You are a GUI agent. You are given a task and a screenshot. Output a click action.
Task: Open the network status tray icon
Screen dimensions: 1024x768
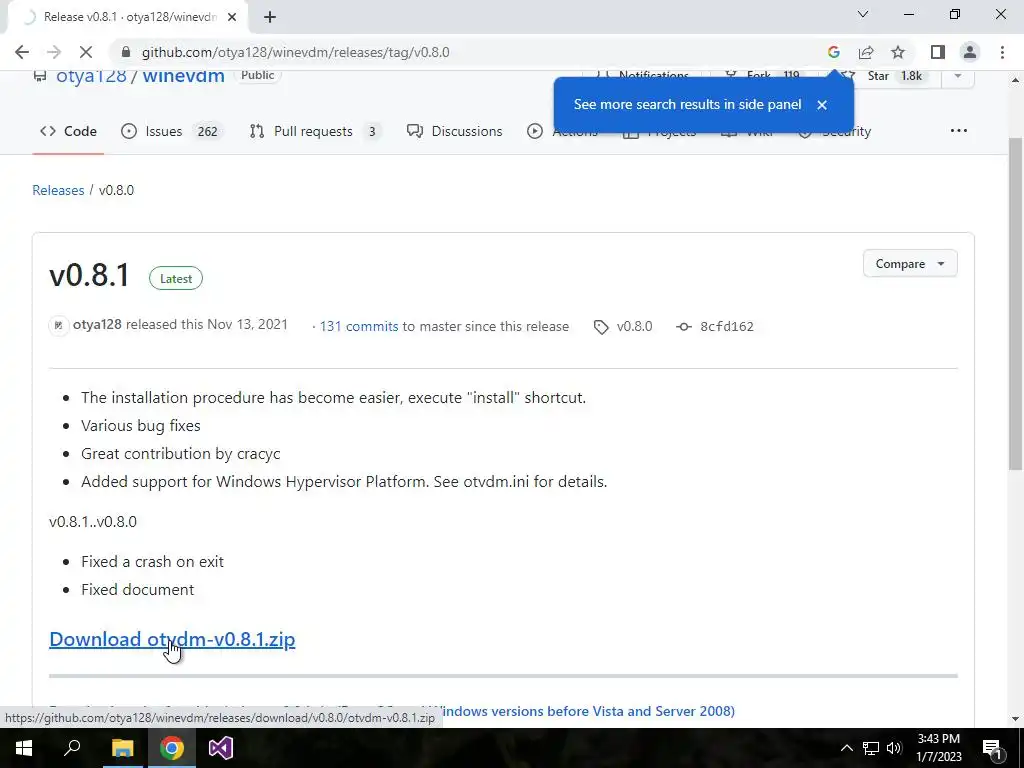click(x=871, y=748)
